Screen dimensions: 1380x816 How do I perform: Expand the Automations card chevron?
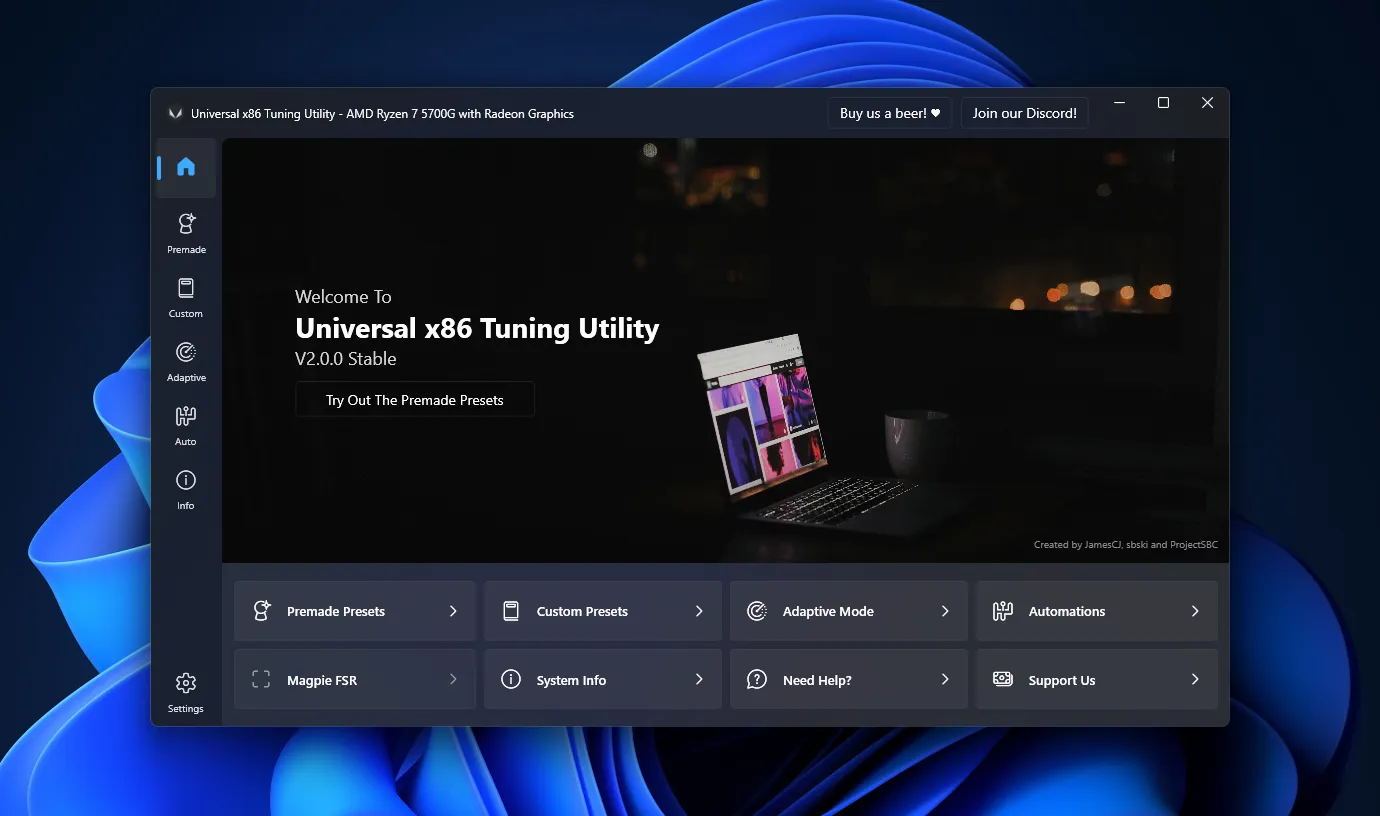pyautogui.click(x=1195, y=611)
